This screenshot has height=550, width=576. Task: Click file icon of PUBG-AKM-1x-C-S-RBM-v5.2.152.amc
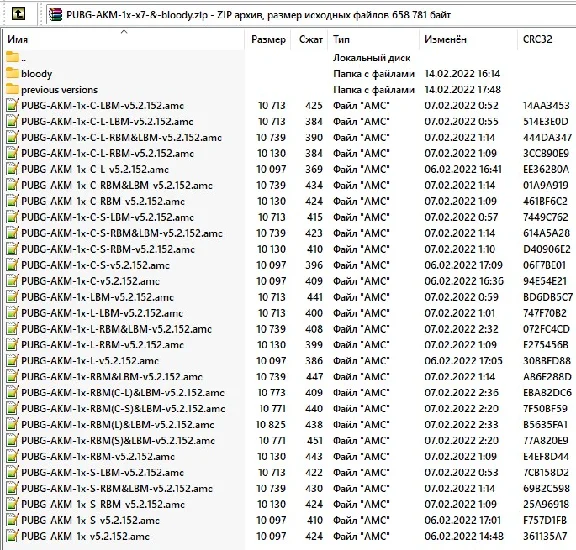click(x=12, y=249)
